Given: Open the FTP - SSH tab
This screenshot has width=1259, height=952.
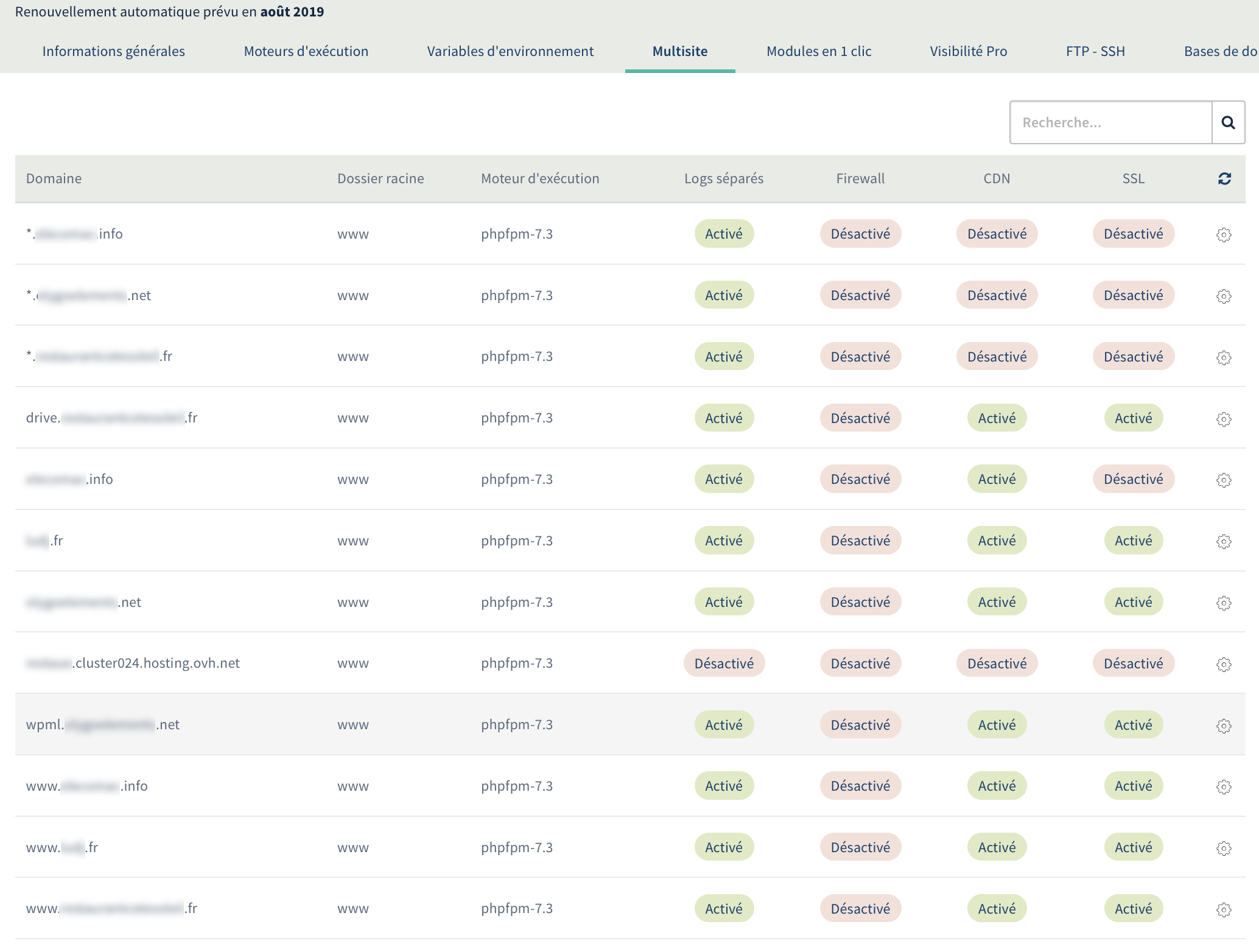Looking at the screenshot, I should point(1095,51).
